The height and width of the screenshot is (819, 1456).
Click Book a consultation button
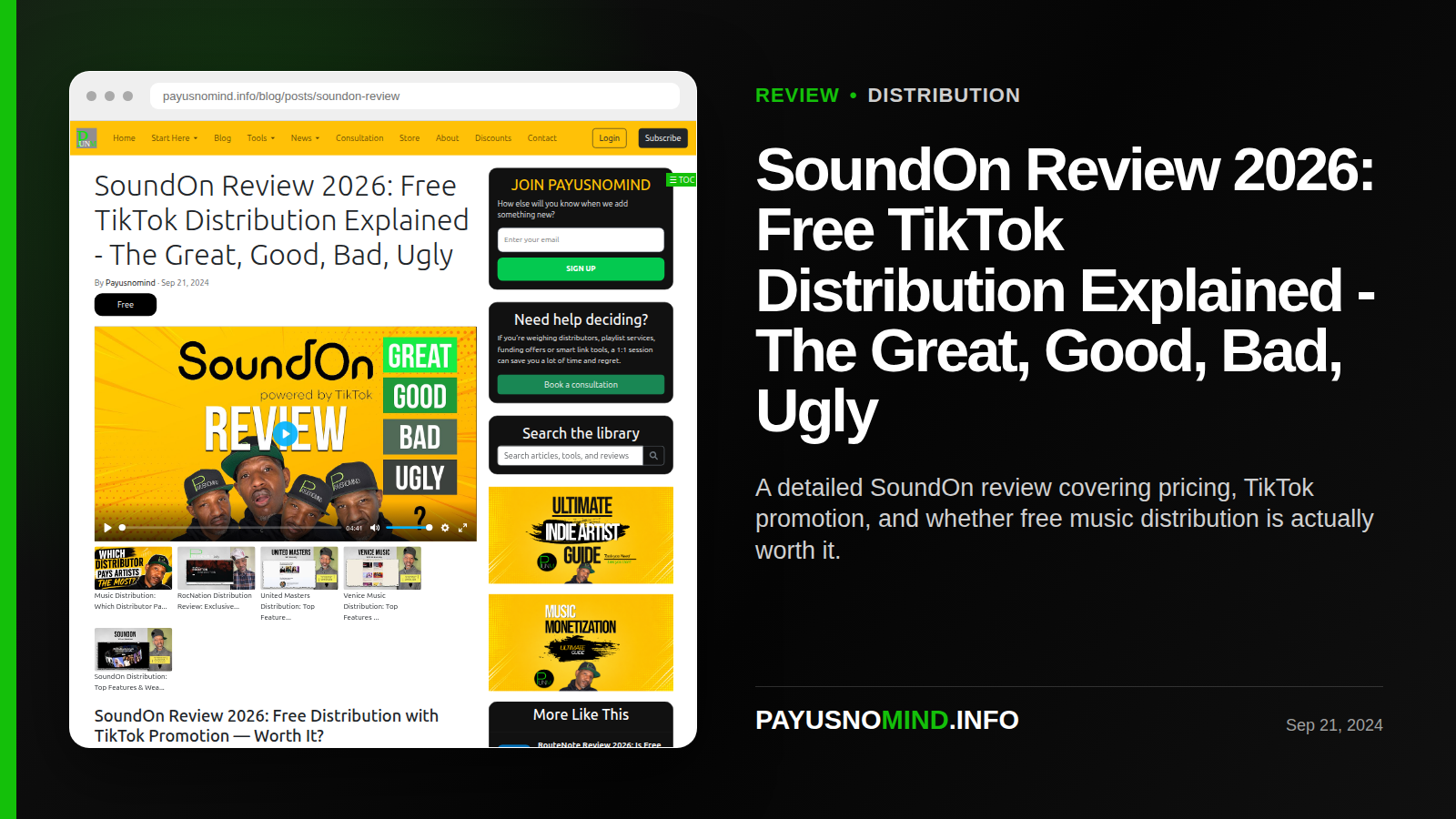pos(581,385)
